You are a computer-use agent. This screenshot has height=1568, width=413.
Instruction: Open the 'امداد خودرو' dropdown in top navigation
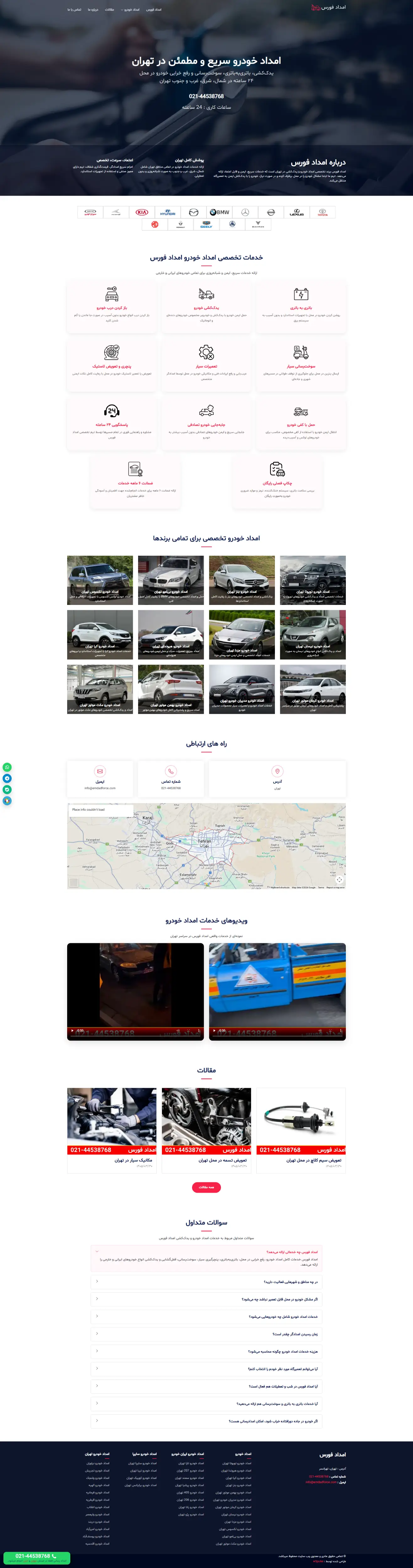point(130,10)
